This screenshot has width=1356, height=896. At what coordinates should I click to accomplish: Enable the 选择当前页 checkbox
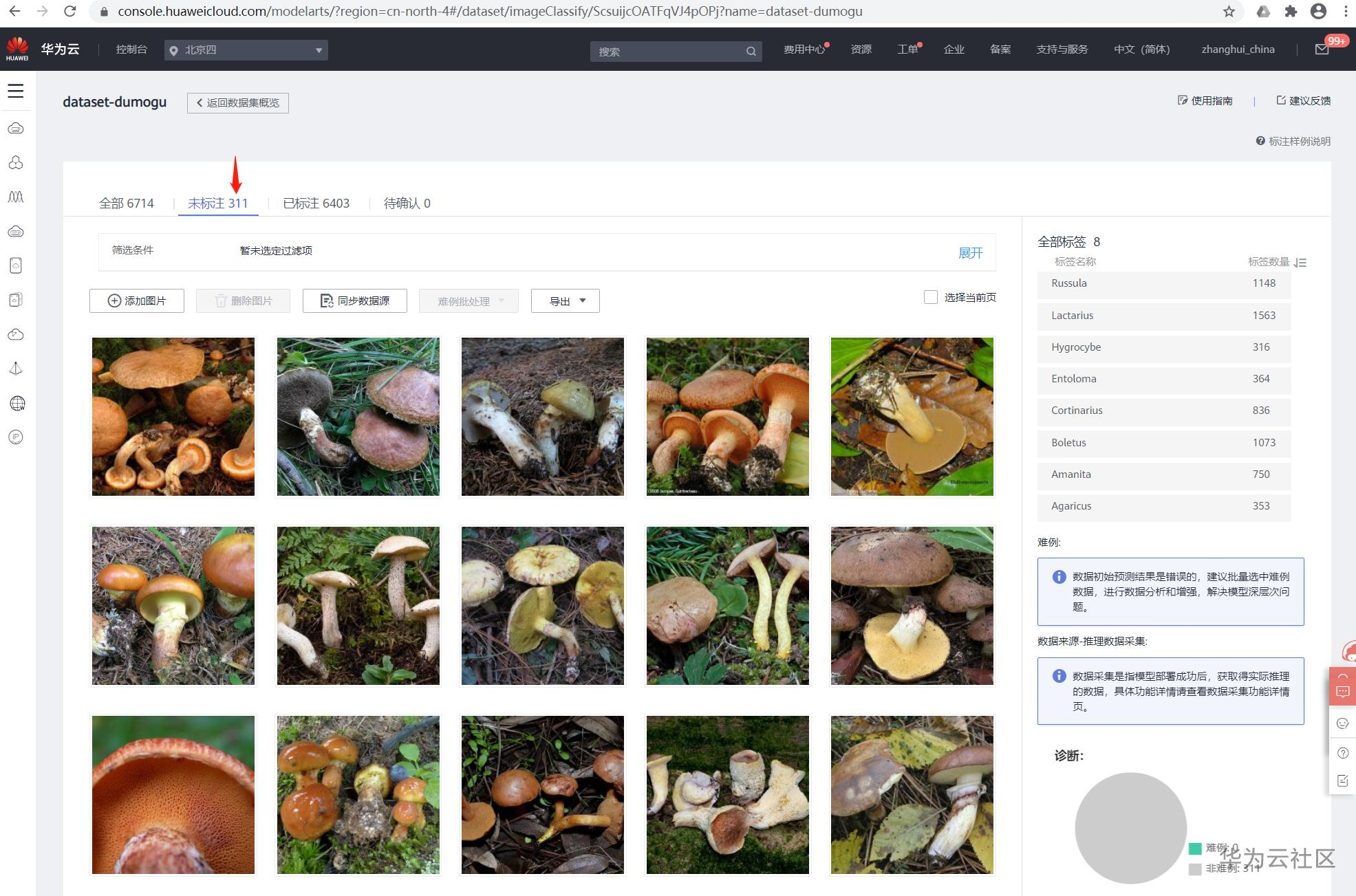coord(931,296)
